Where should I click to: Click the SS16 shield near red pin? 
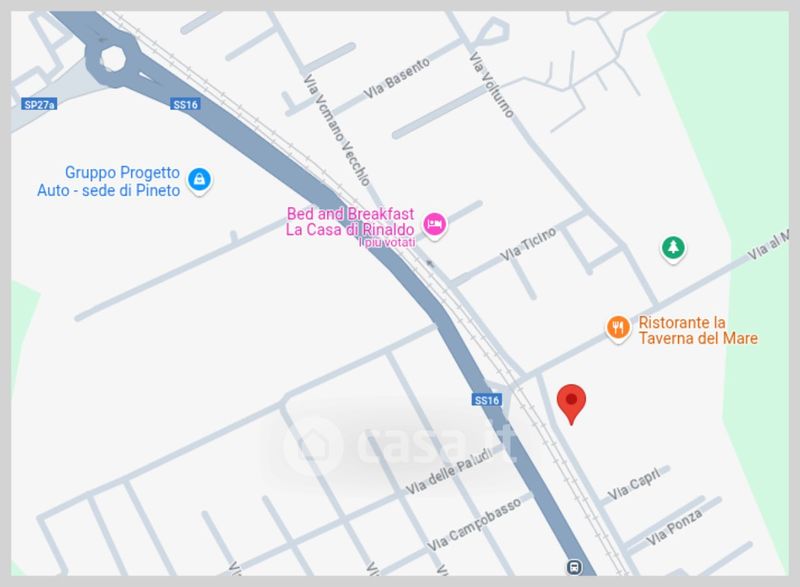(487, 400)
